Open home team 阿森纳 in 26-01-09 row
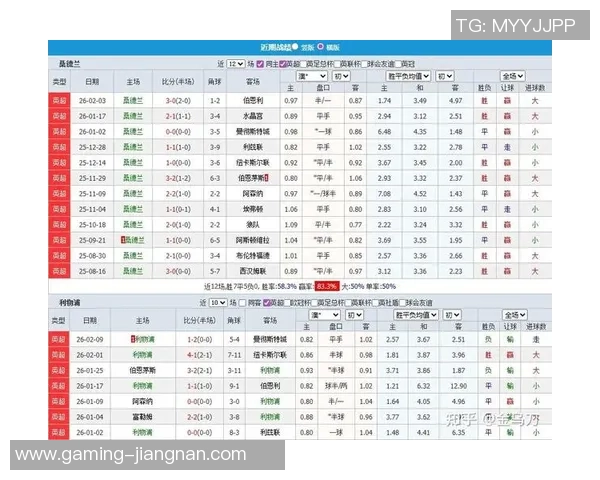The width and height of the screenshot is (600, 480). click(x=142, y=402)
